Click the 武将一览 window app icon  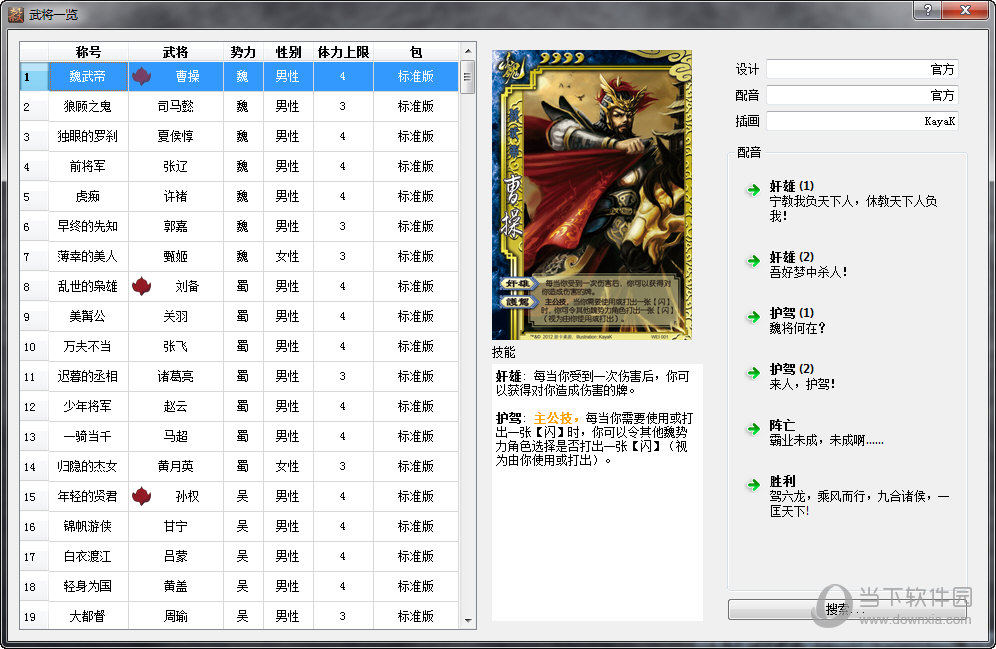pos(15,14)
